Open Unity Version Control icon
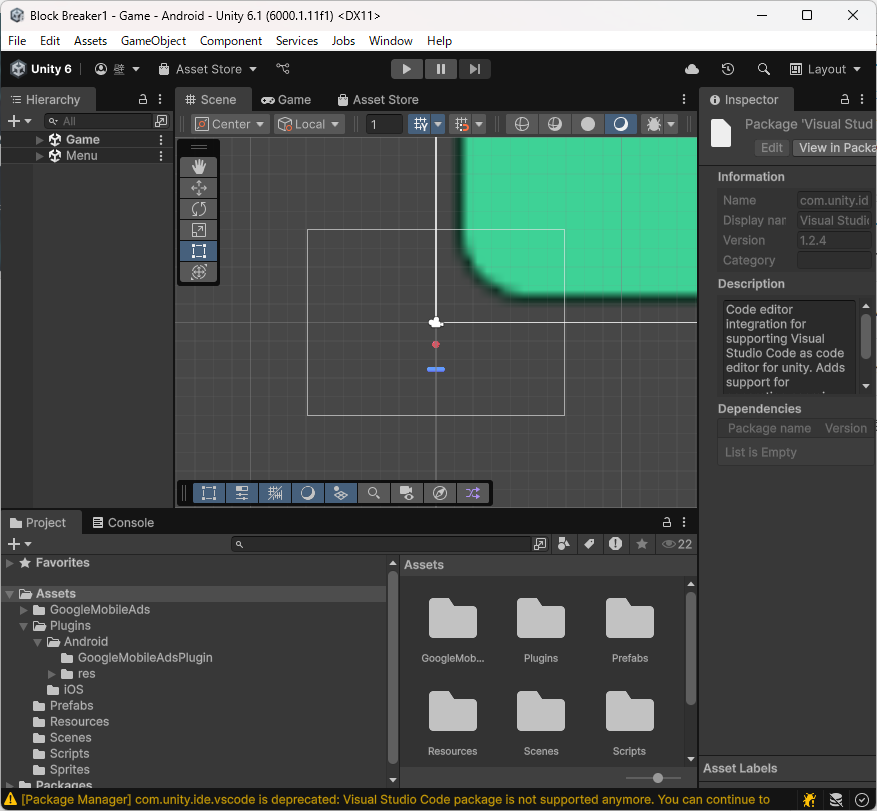 point(283,68)
